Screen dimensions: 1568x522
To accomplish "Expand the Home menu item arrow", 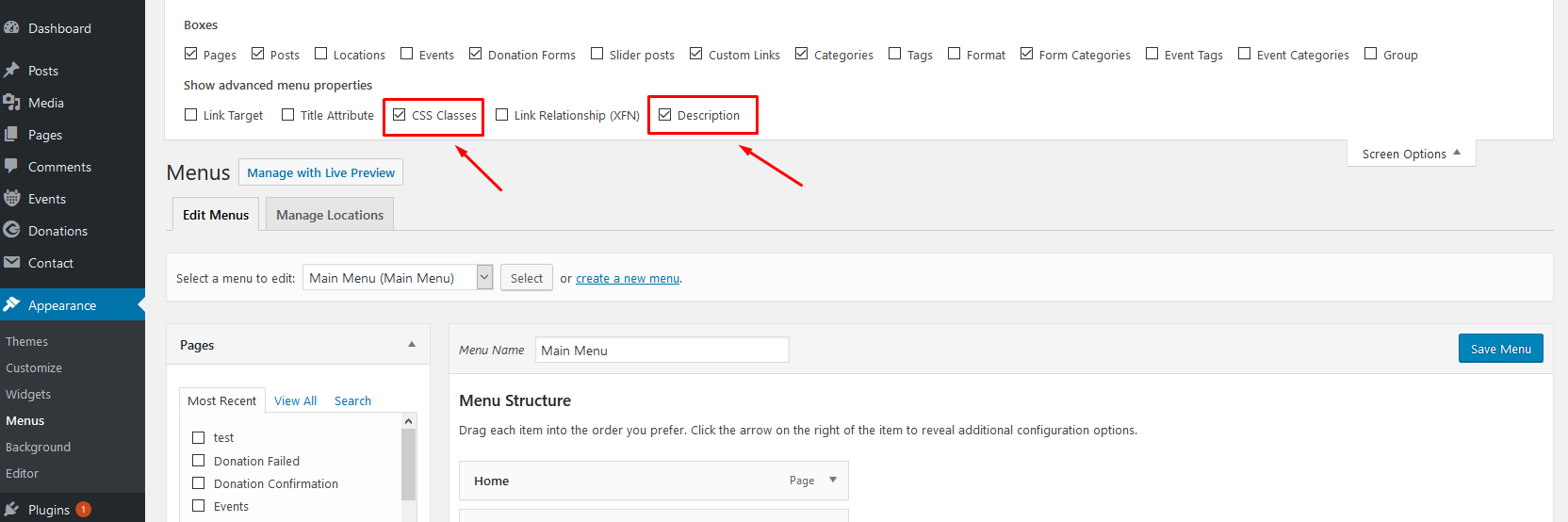I will tap(832, 481).
